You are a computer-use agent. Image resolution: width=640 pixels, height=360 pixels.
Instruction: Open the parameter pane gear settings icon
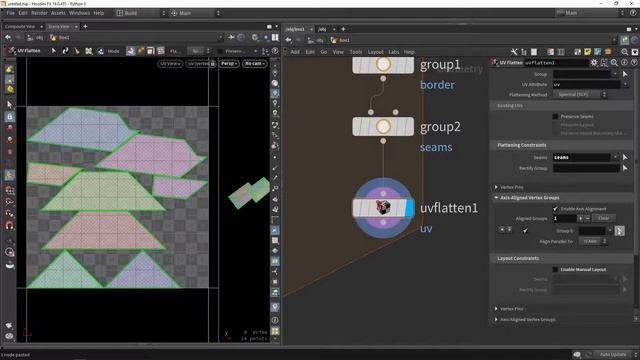point(594,63)
